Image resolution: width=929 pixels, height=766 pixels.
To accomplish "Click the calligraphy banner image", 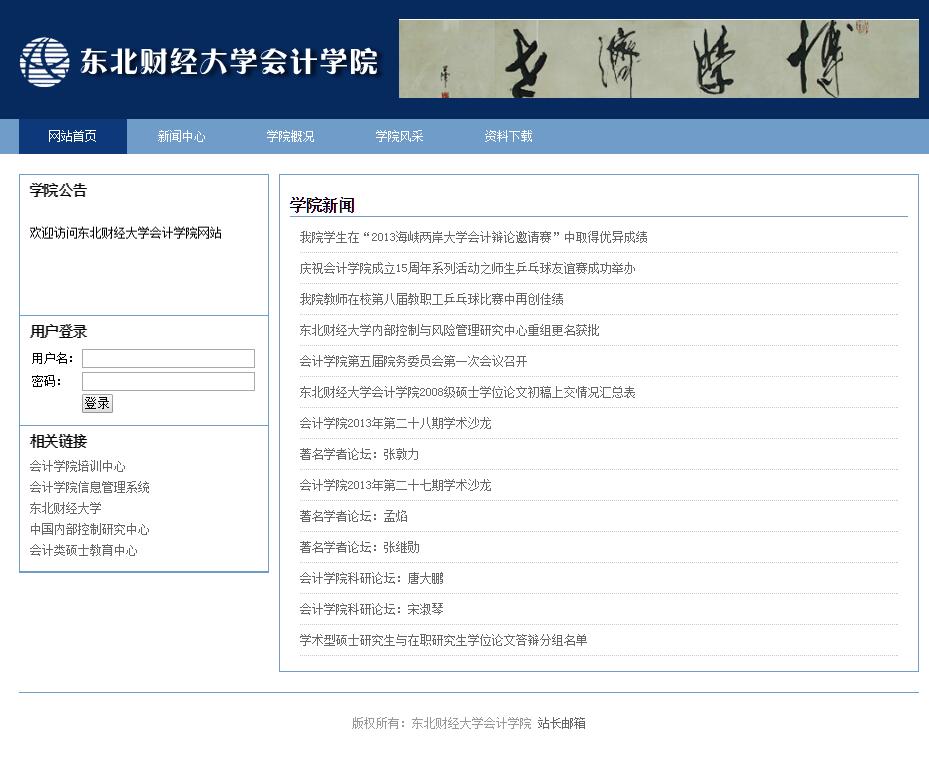I will 658,59.
